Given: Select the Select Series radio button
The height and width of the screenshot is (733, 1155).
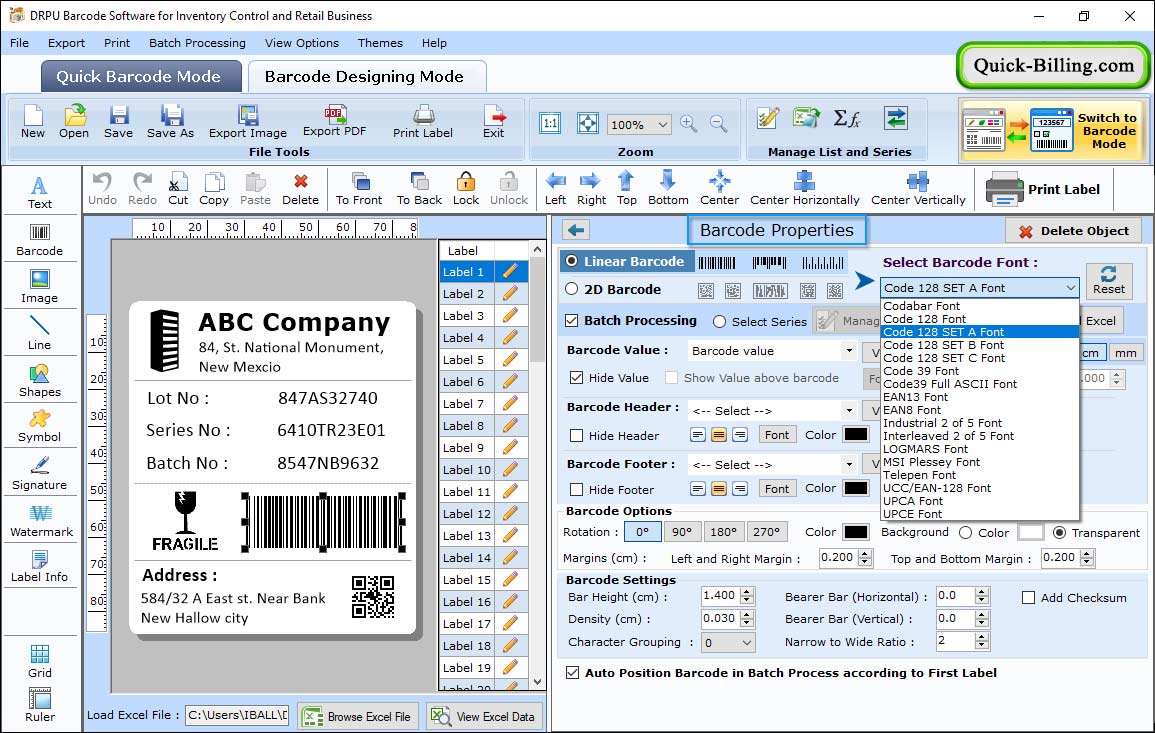Looking at the screenshot, I should pyautogui.click(x=720, y=322).
